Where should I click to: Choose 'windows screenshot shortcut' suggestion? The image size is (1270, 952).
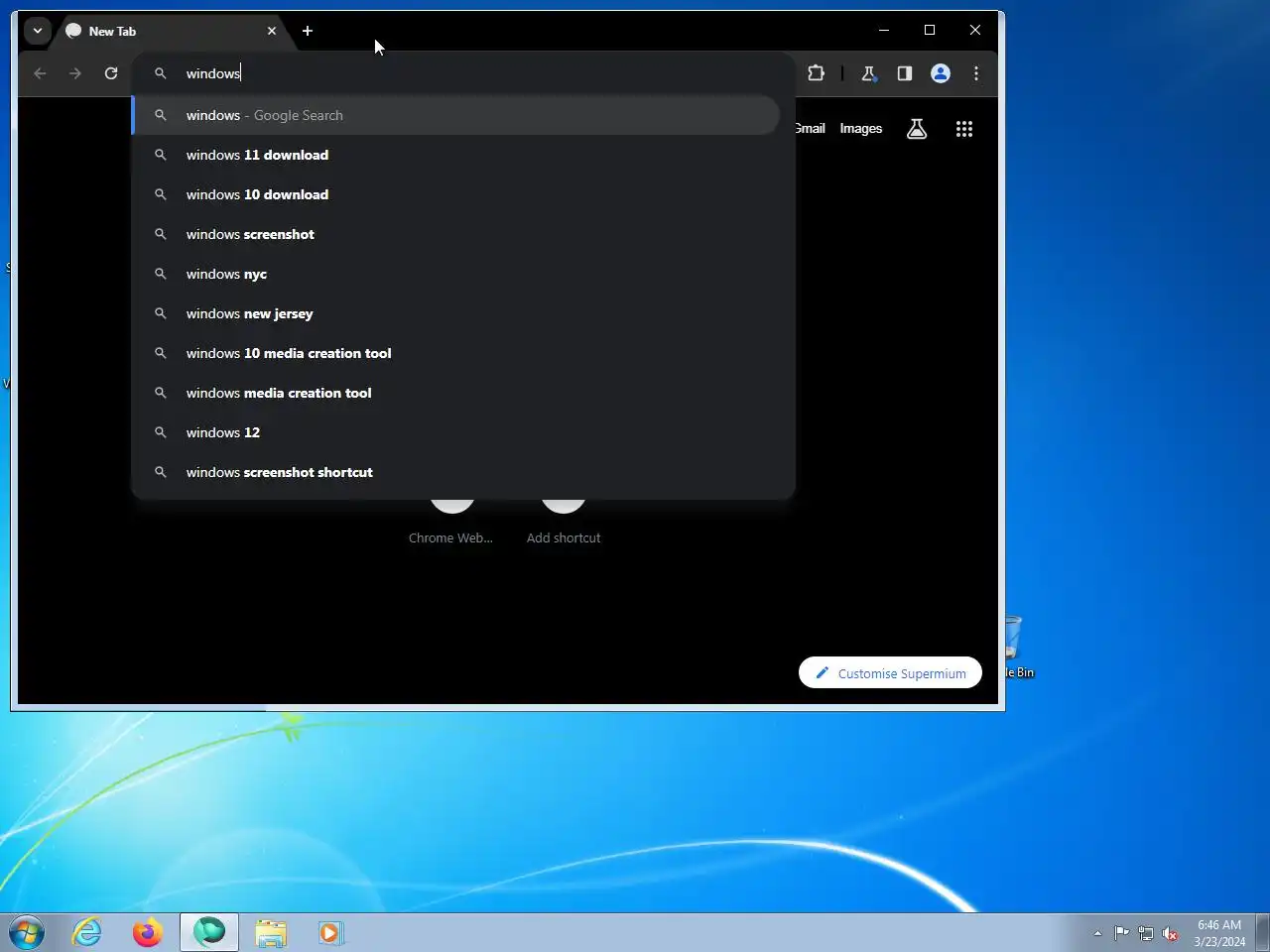coord(456,472)
